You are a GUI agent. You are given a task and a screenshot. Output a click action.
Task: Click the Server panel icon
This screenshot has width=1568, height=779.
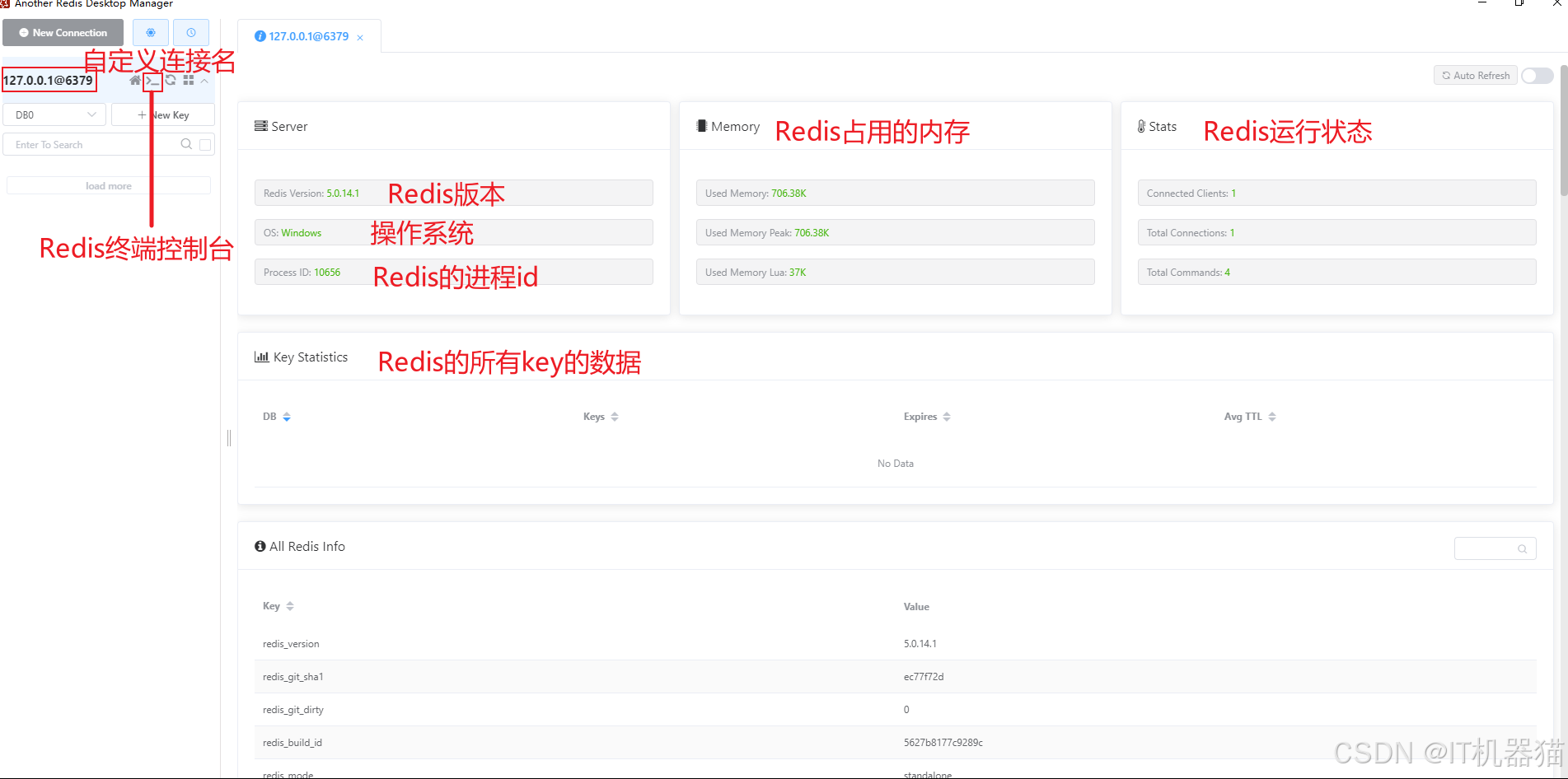click(261, 126)
